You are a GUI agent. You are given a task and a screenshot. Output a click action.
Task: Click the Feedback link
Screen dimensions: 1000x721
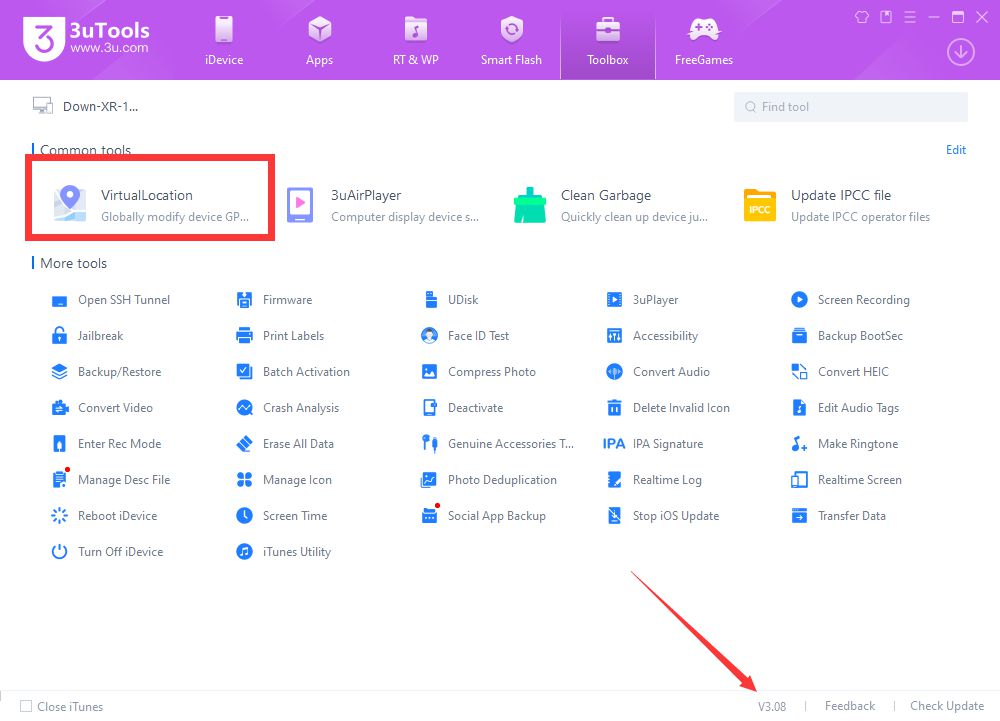[x=849, y=706]
